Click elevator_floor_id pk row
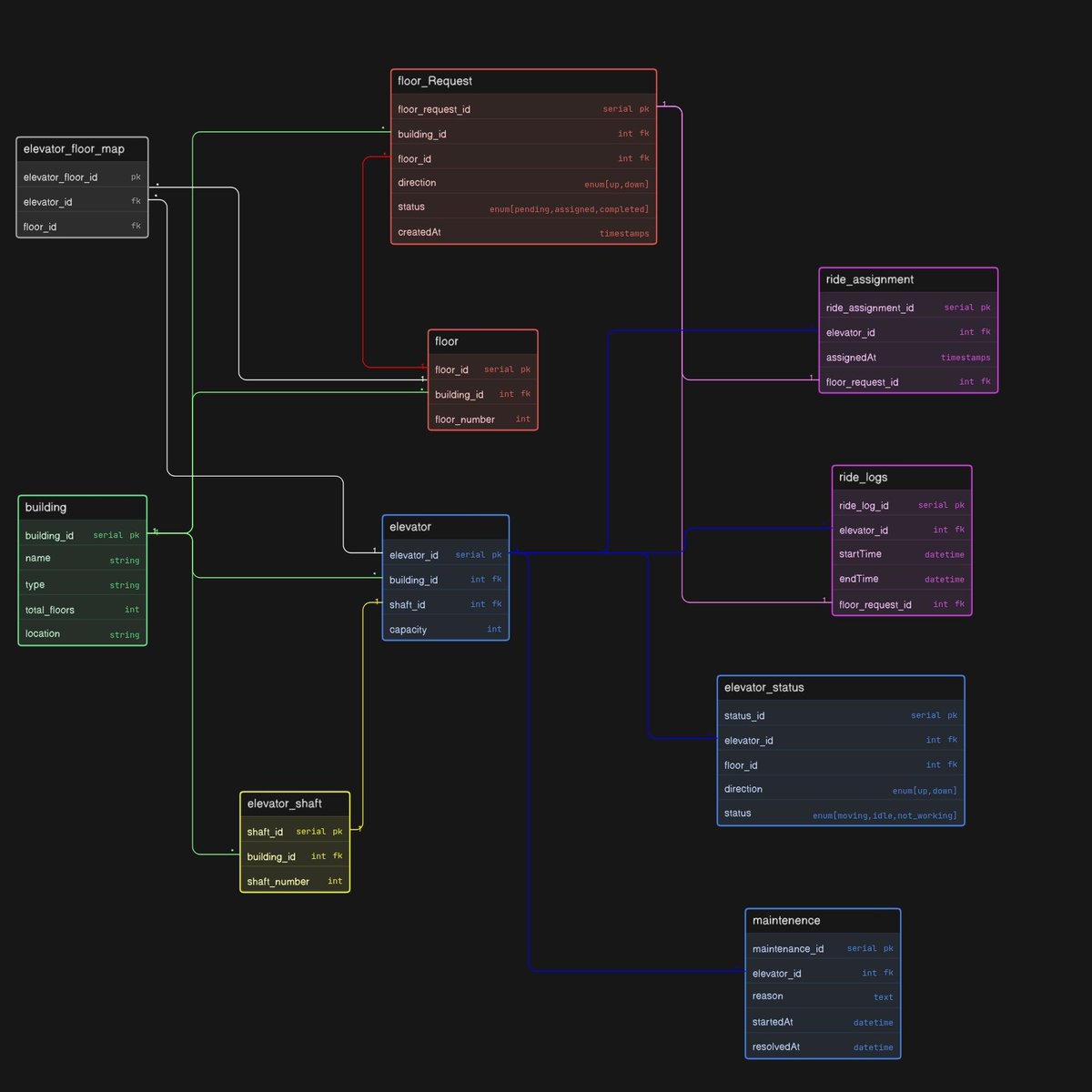Image resolution: width=1092 pixels, height=1092 pixels. (x=82, y=177)
